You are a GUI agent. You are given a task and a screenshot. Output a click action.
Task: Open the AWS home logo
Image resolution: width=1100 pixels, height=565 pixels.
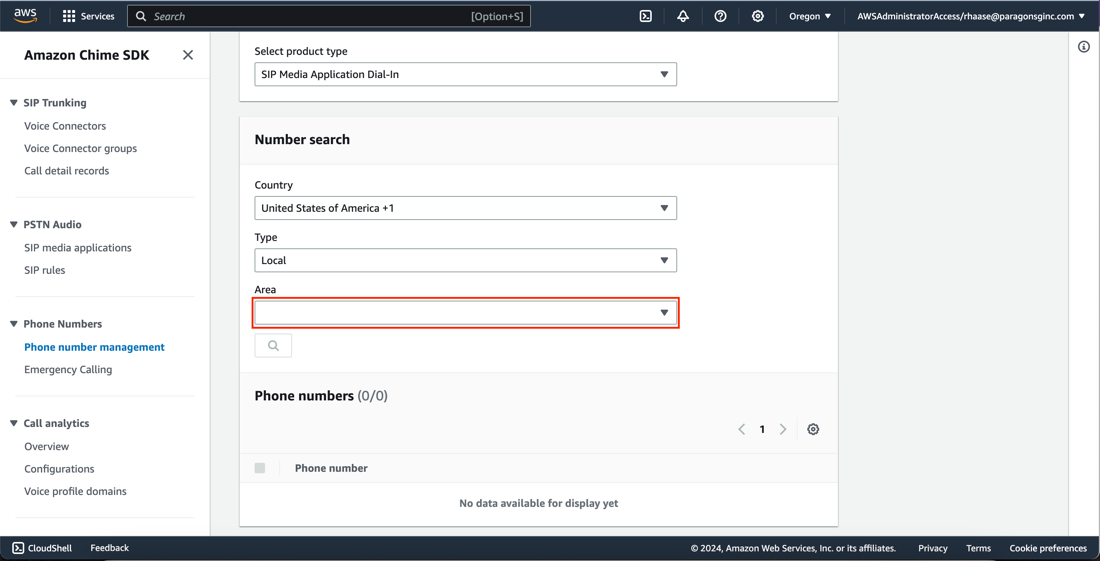(25, 15)
